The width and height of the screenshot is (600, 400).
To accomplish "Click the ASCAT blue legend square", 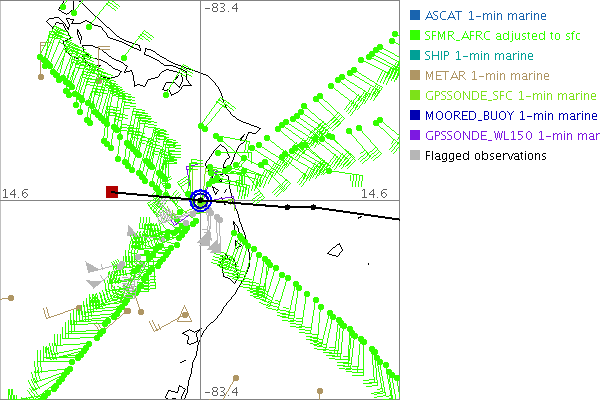I will [415, 16].
